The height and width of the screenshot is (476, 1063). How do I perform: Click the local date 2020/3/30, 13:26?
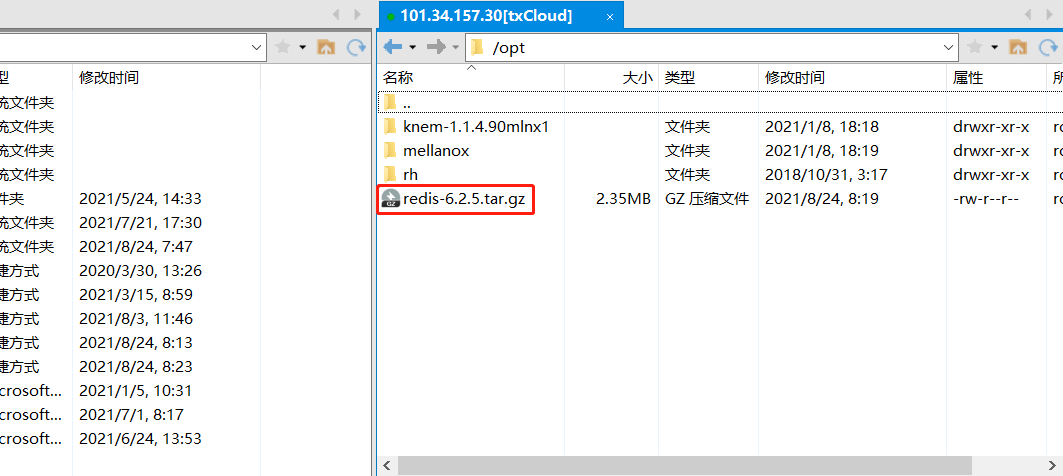point(140,271)
